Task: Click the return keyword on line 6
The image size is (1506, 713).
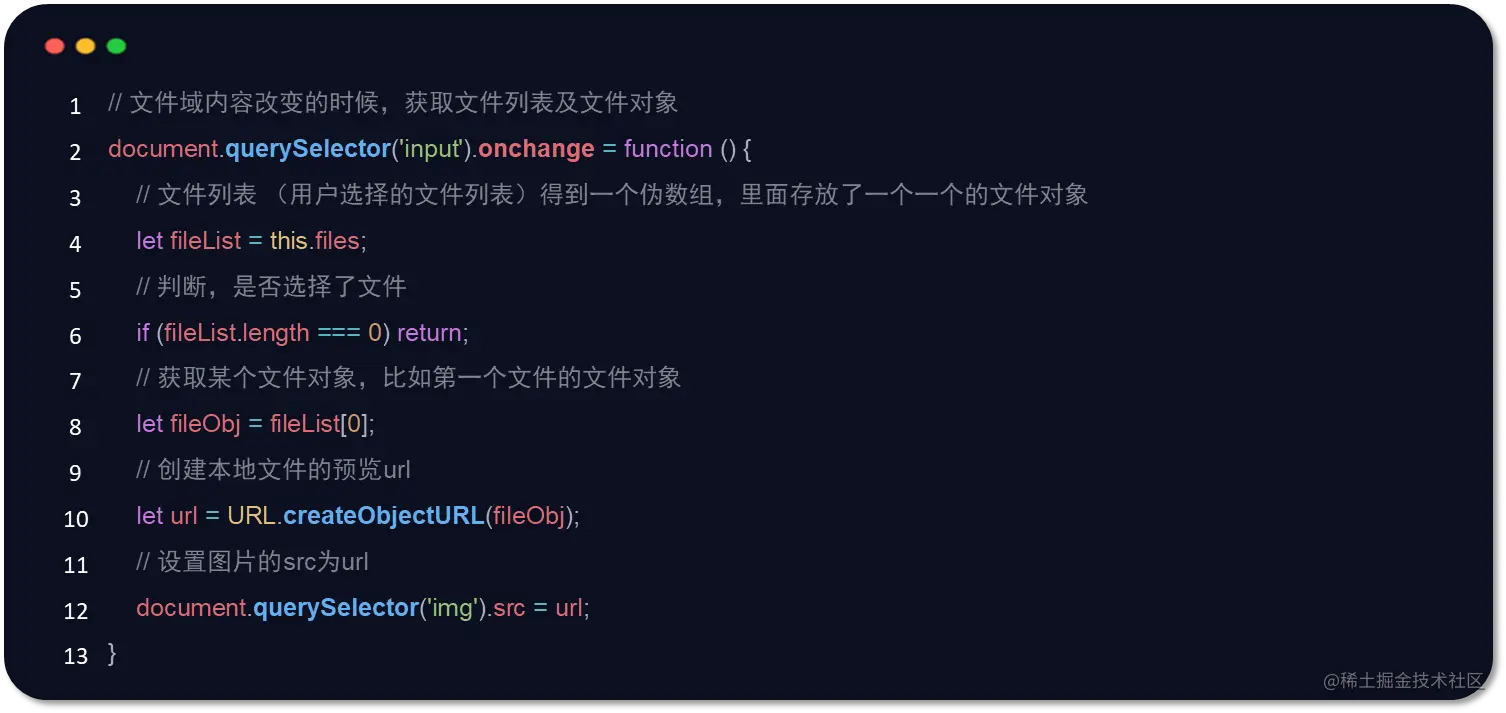Action: click(x=430, y=333)
